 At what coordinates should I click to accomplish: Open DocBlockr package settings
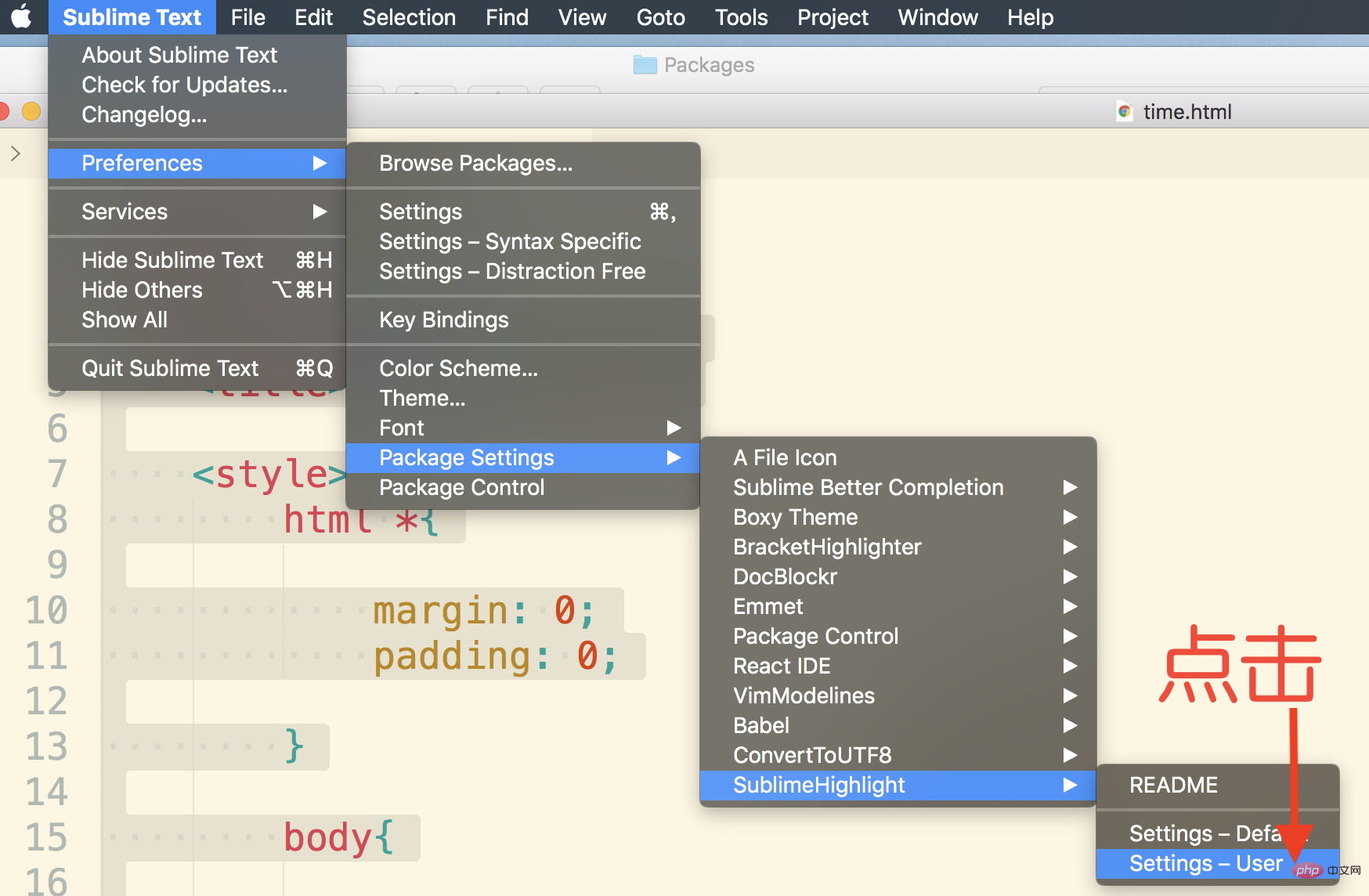(x=898, y=576)
